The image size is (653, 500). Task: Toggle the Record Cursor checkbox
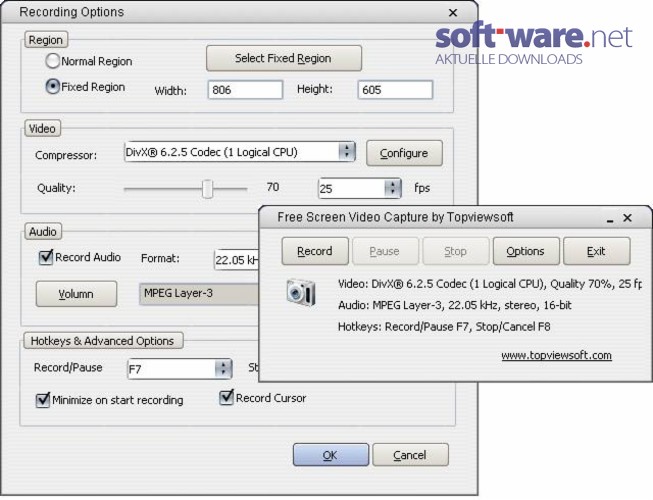pos(226,398)
